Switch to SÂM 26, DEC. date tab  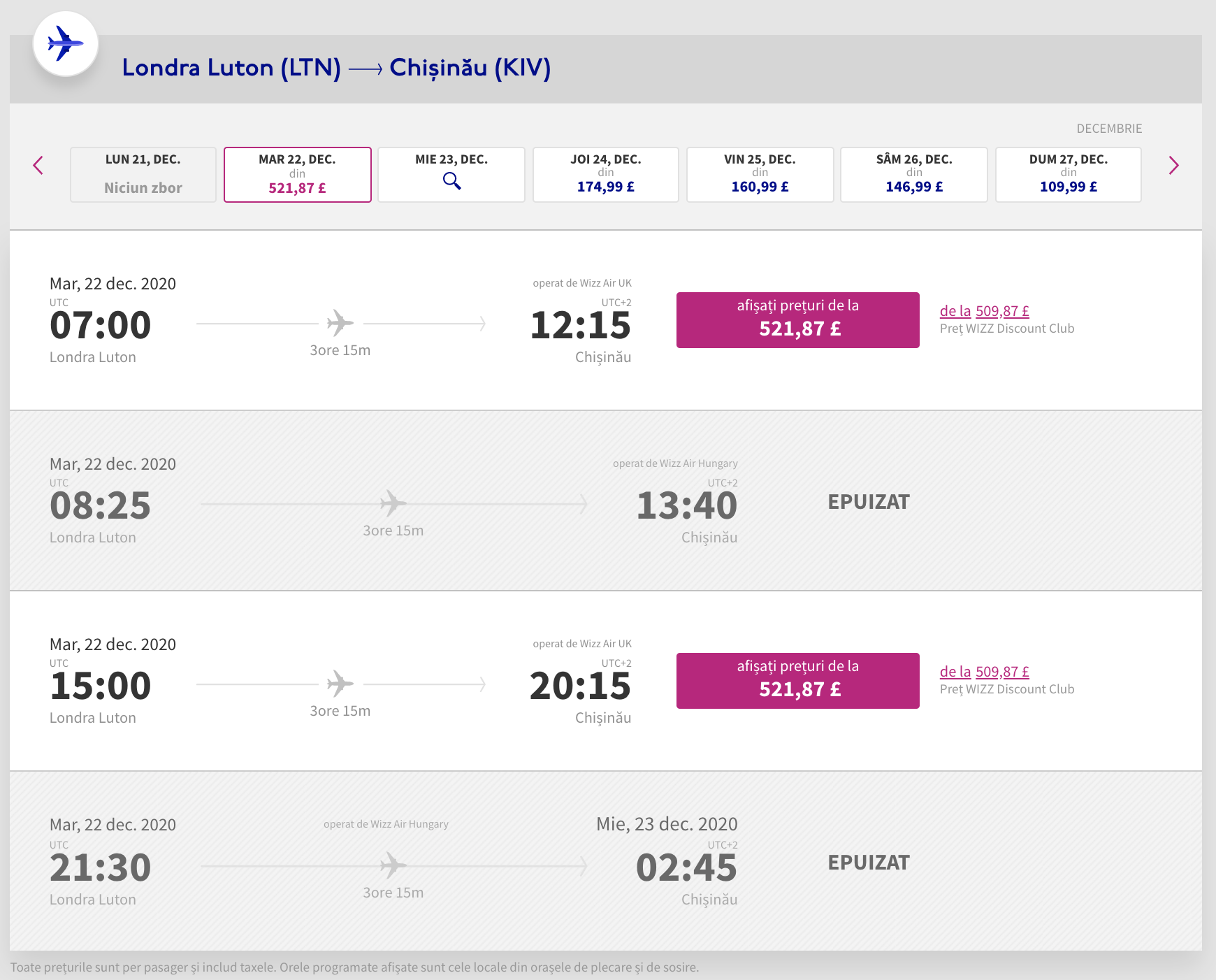click(x=913, y=174)
